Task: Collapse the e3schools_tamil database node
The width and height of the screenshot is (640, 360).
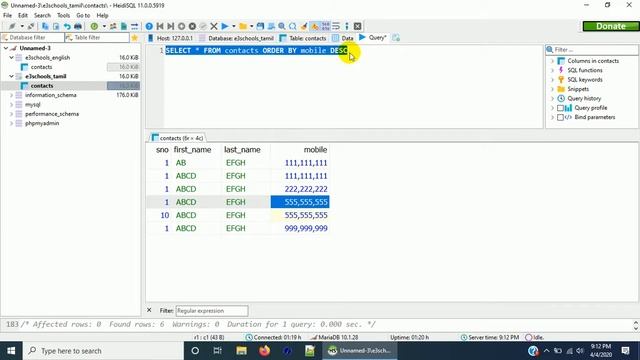Action: pos(12,76)
